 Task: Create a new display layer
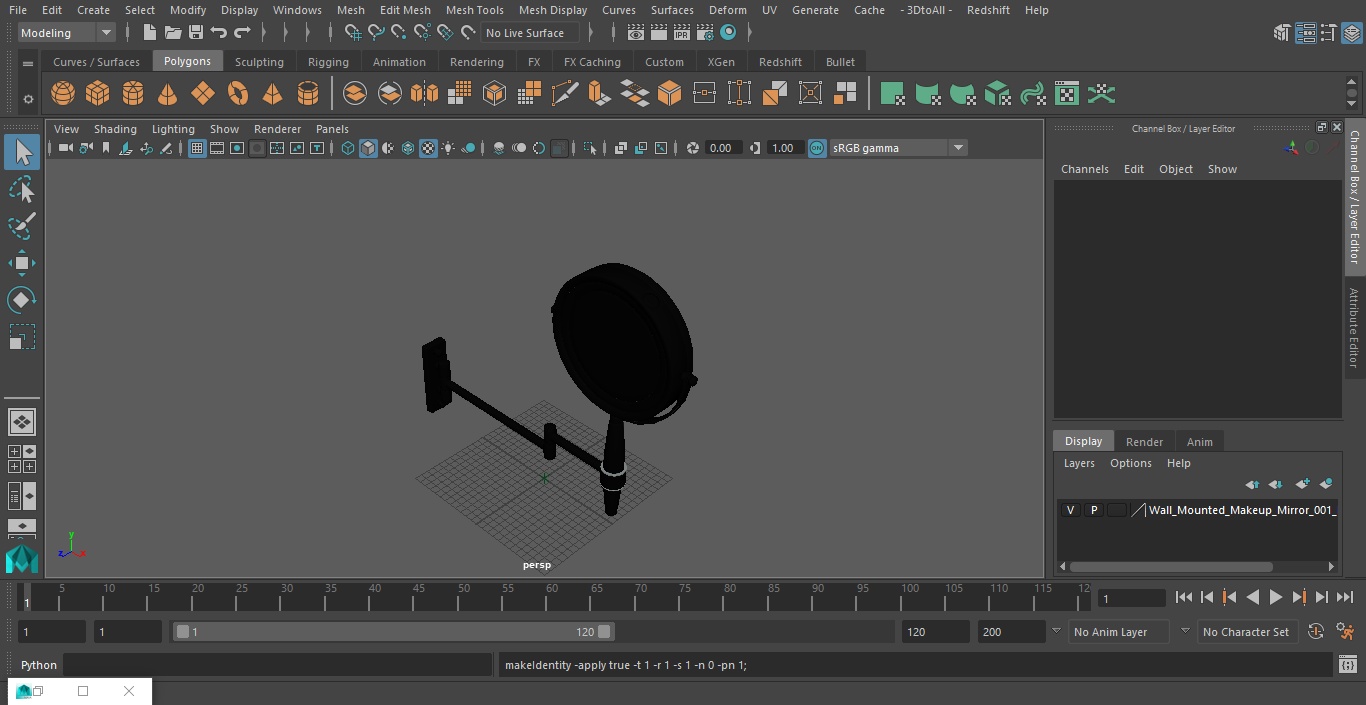pyautogui.click(x=1302, y=484)
